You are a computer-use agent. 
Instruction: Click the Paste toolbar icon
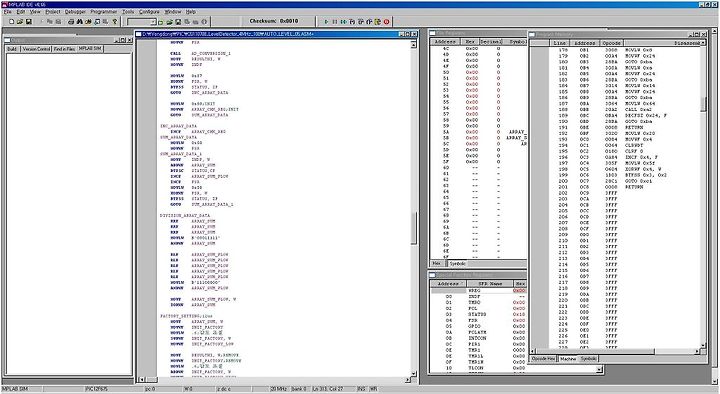[58, 21]
